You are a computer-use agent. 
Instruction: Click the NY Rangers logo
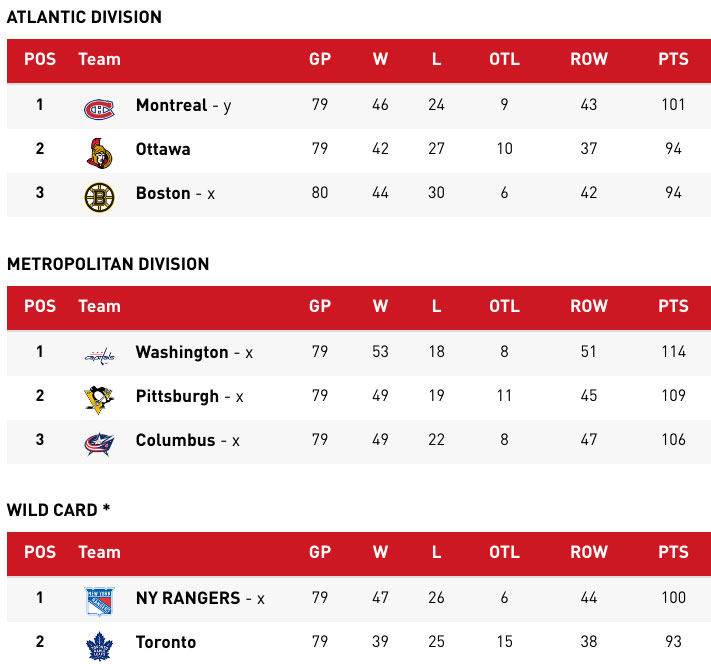[99, 600]
